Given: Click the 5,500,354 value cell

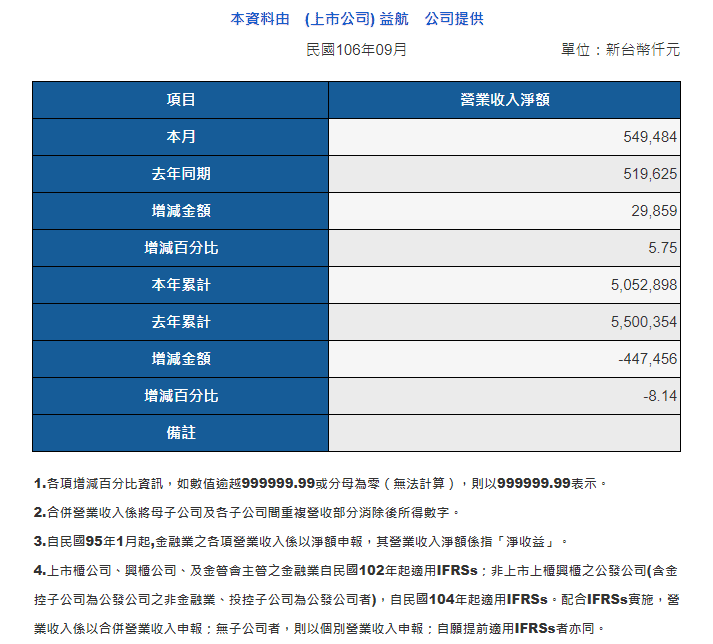Looking at the screenshot, I should (643, 322).
